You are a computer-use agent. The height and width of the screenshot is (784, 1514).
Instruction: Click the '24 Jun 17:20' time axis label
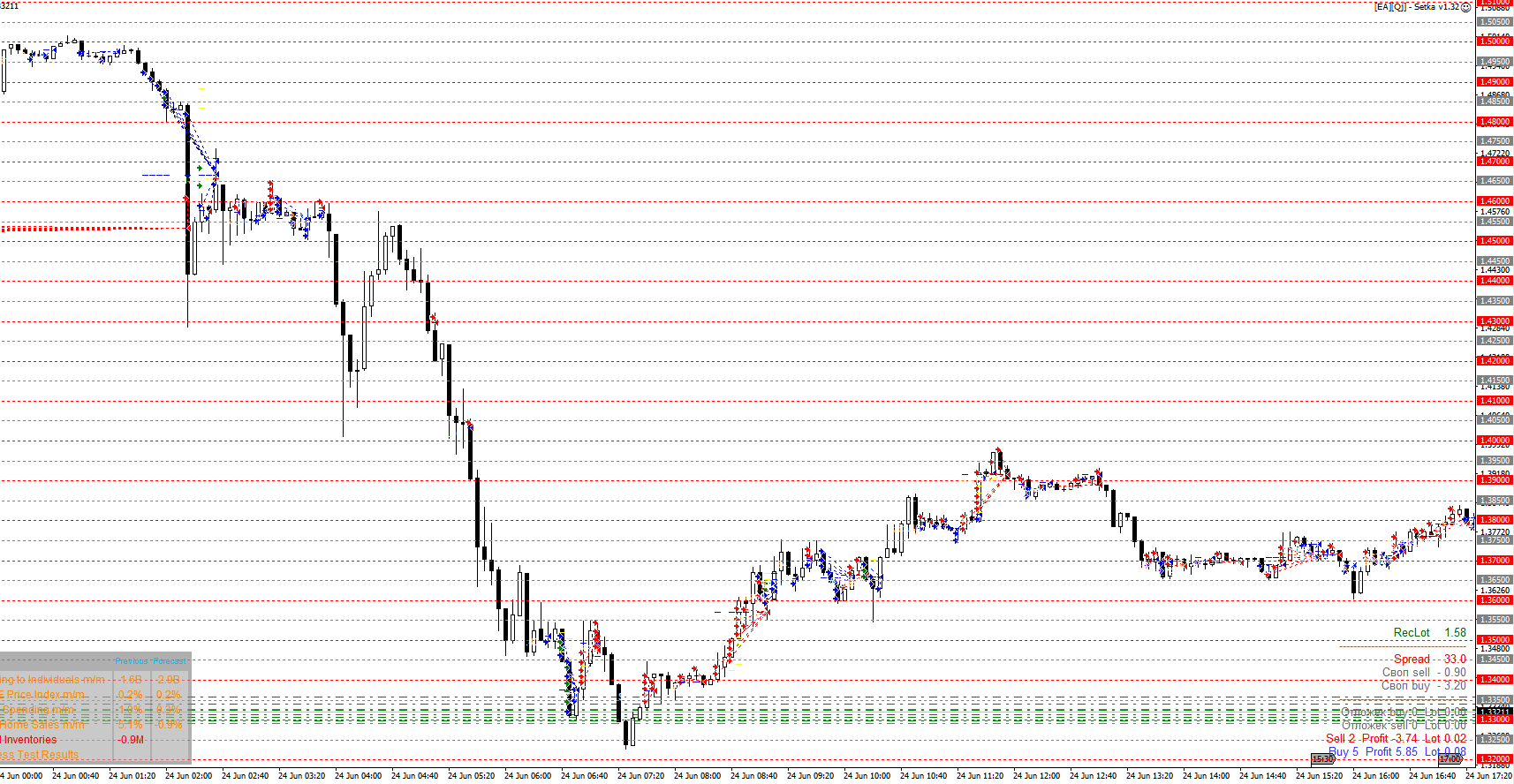[x=1489, y=776]
